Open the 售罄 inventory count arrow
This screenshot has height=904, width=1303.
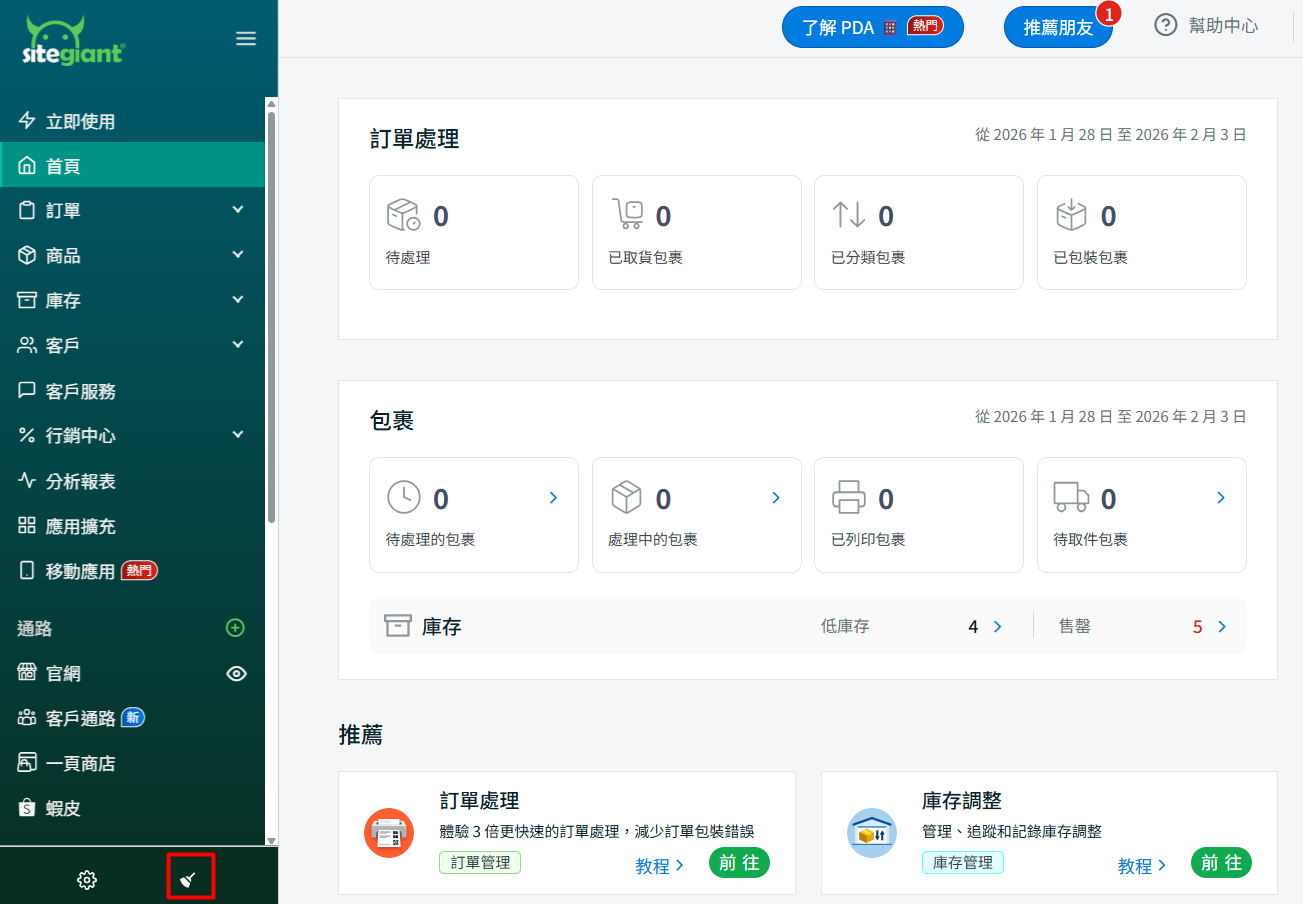(1221, 627)
